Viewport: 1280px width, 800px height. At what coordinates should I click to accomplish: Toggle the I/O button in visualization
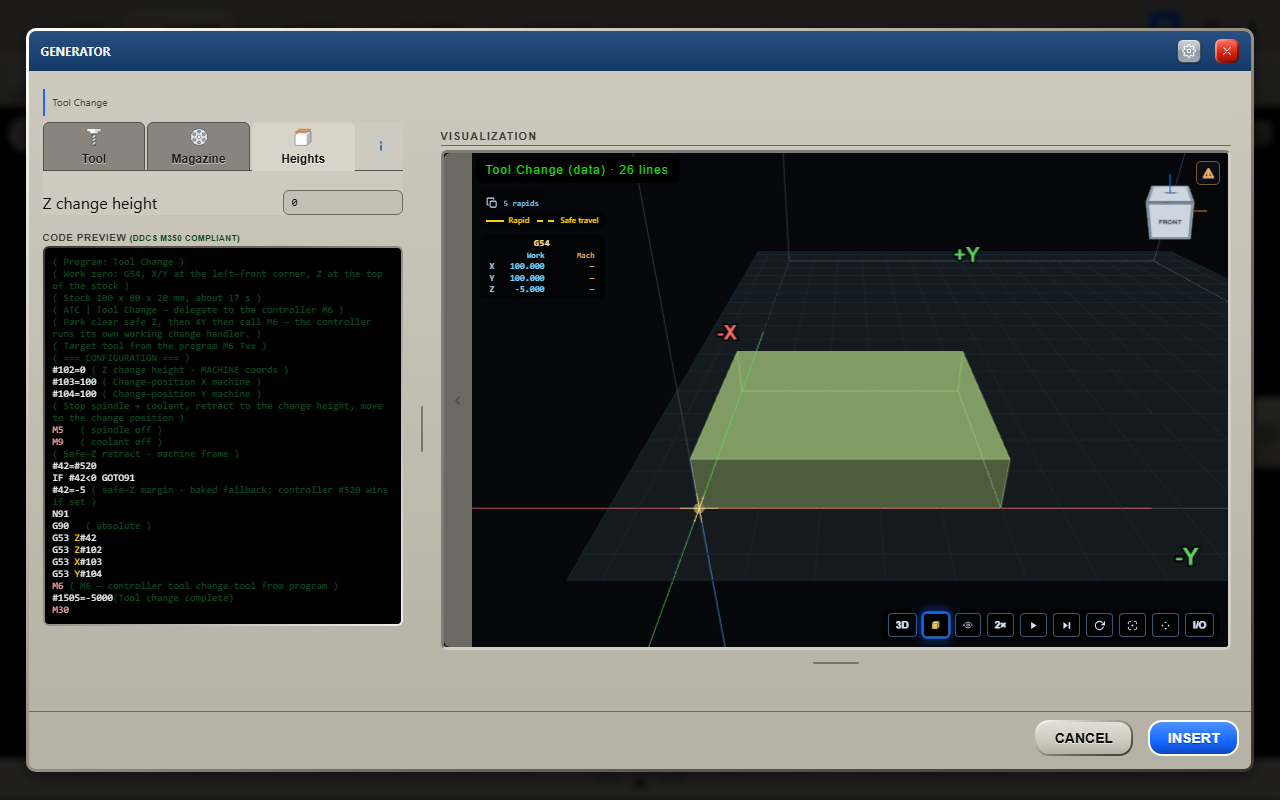[1199, 625]
